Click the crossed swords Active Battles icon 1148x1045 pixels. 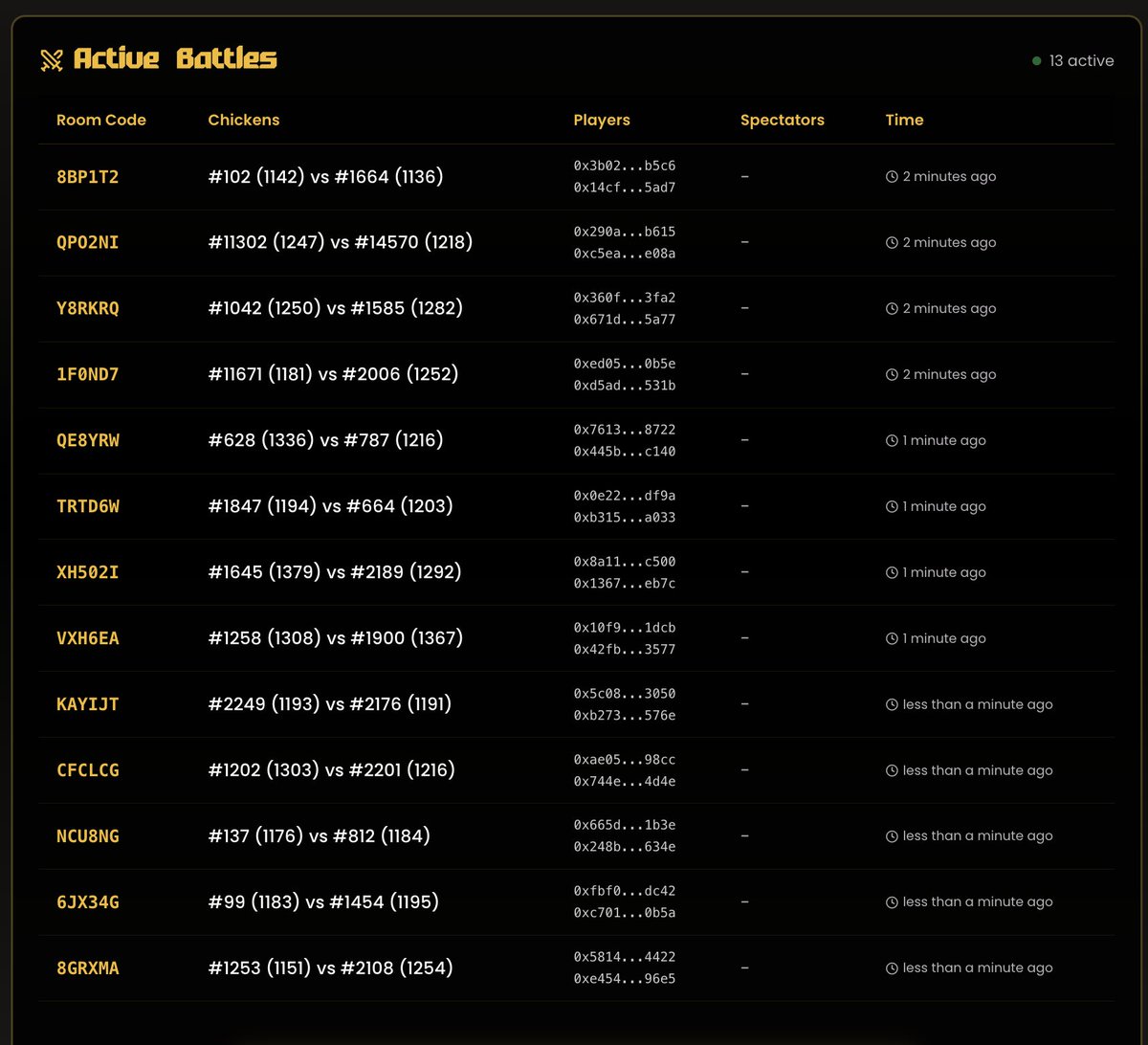click(x=52, y=59)
